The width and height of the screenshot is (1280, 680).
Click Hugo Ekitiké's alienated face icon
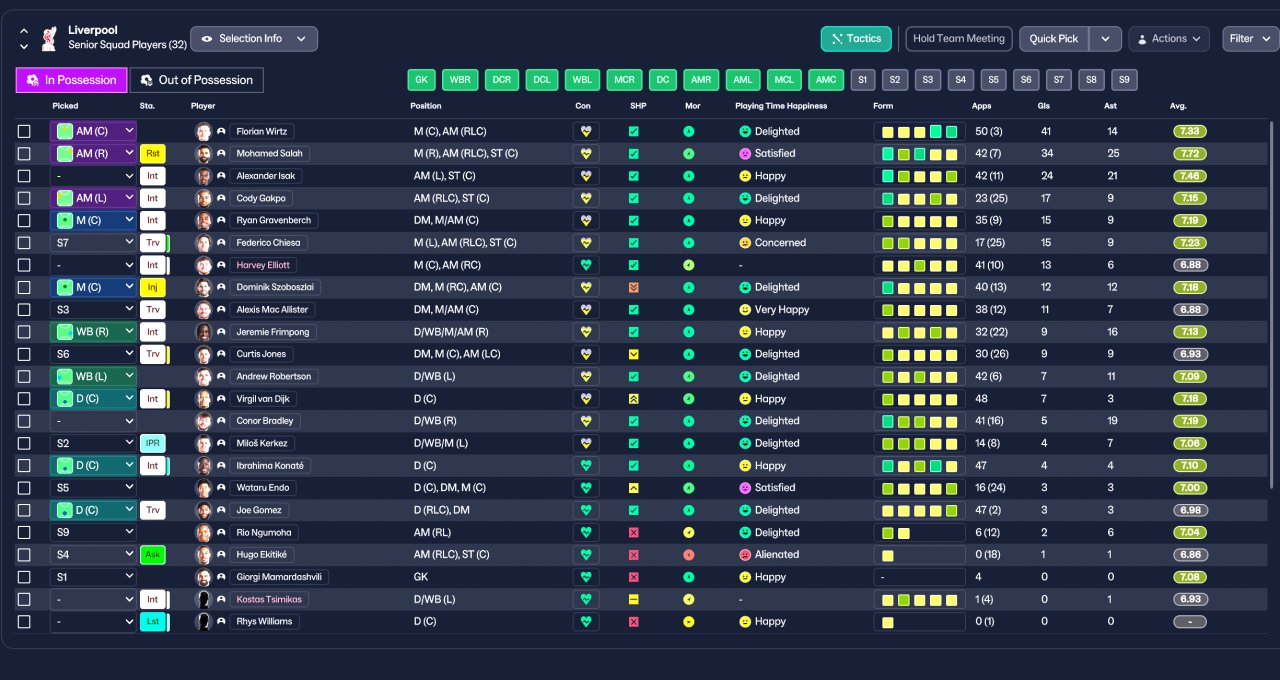745,554
